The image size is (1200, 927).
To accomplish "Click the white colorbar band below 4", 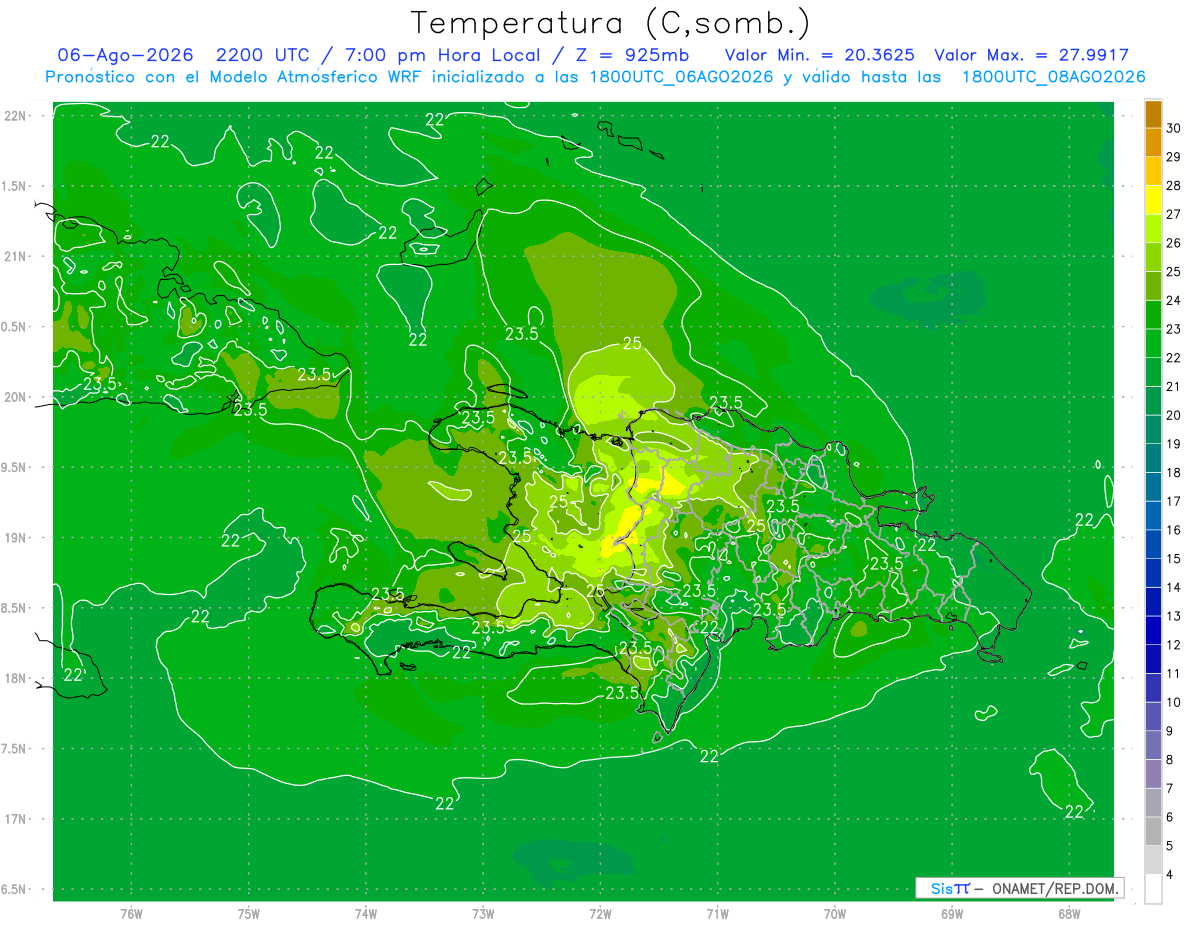I will coord(1153,889).
